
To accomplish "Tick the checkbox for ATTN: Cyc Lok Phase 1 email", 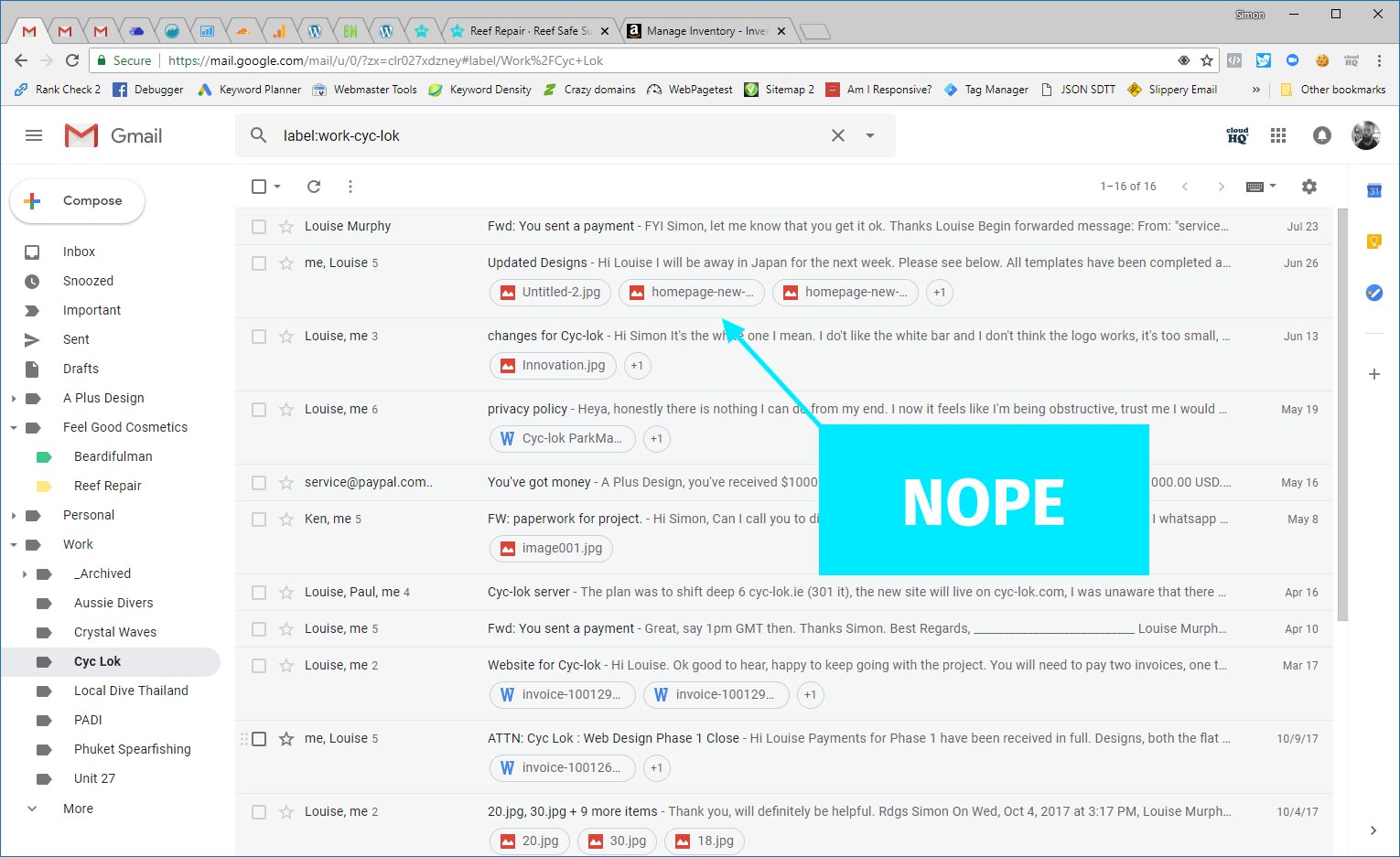I will (x=259, y=738).
